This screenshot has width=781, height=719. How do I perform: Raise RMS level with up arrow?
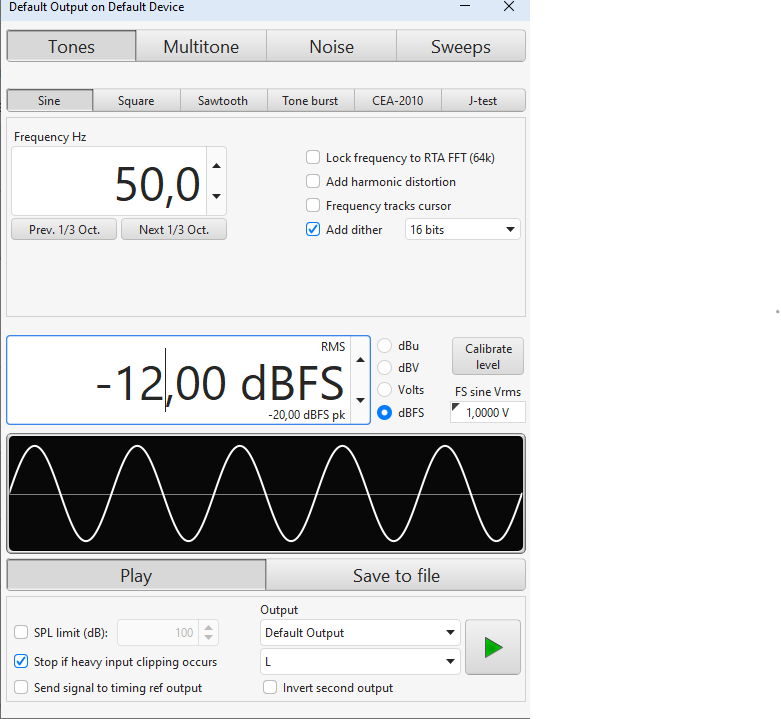coord(361,360)
